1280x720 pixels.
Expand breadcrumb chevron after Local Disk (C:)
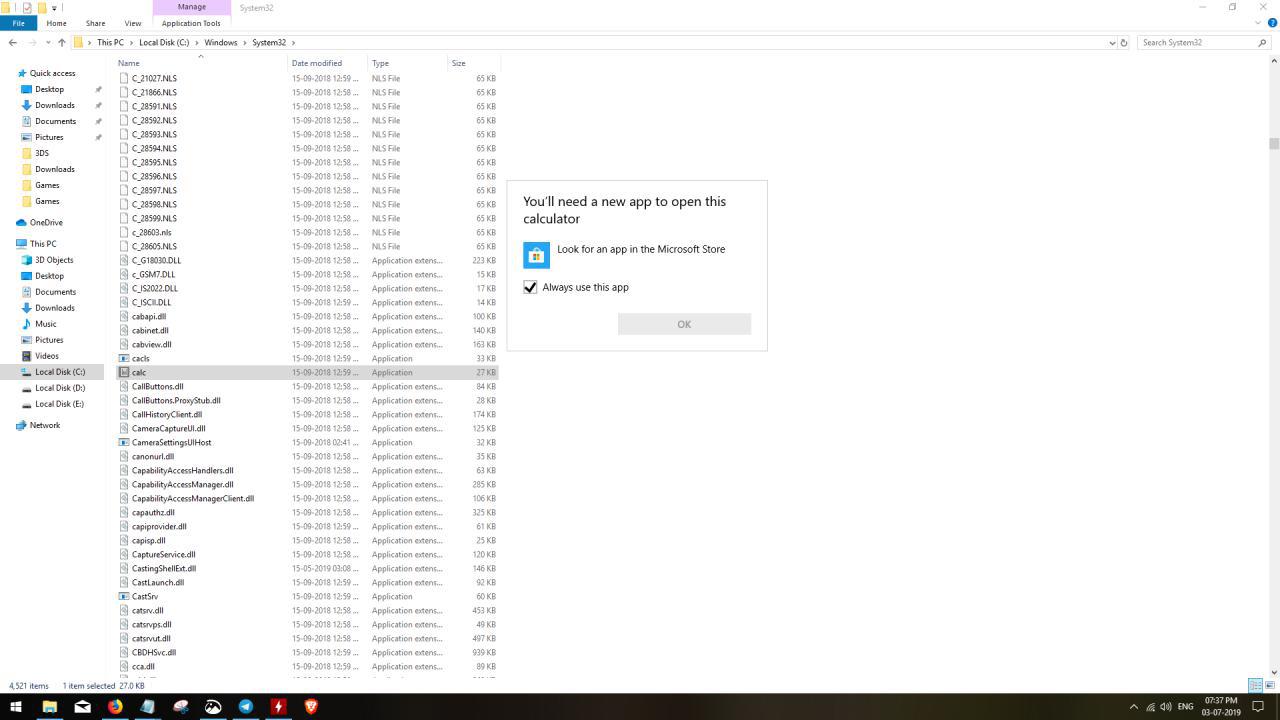197,42
